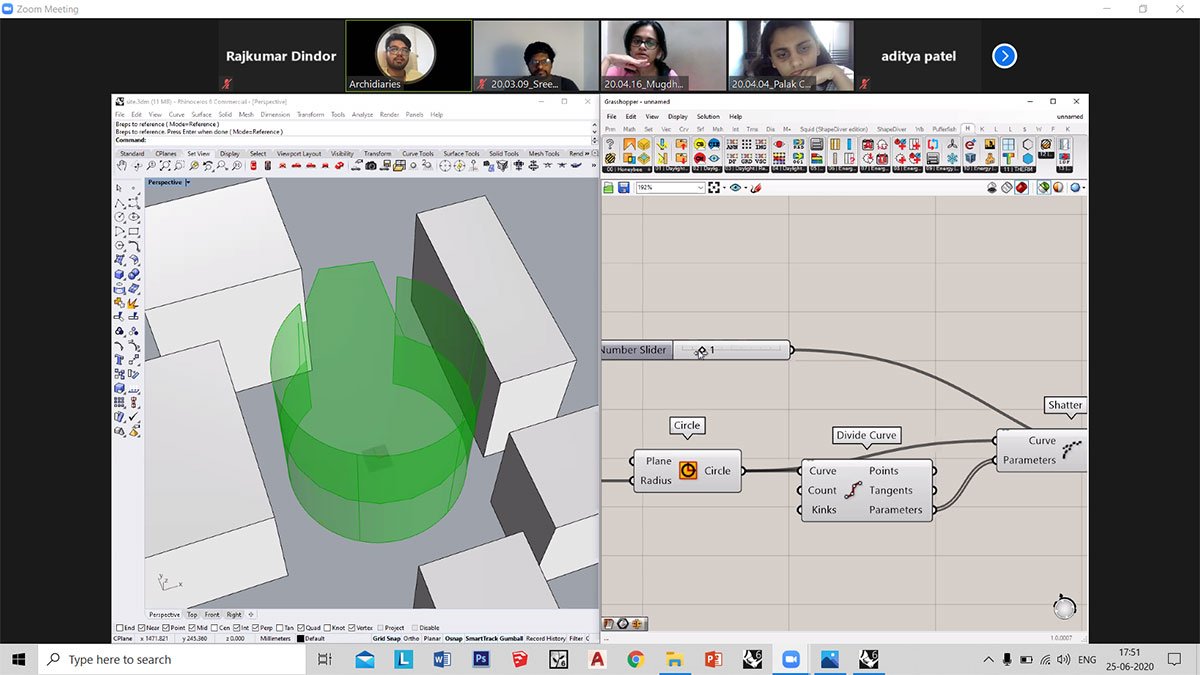1200x675 pixels.
Task: Show next Zoom participants with arrow button
Action: 1004,56
